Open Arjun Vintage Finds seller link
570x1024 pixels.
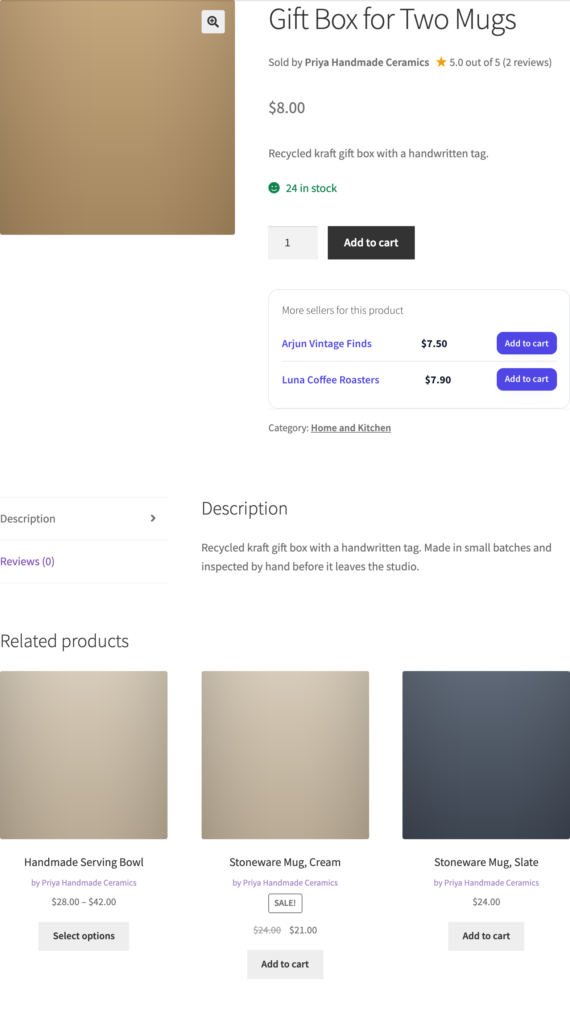tap(326, 344)
